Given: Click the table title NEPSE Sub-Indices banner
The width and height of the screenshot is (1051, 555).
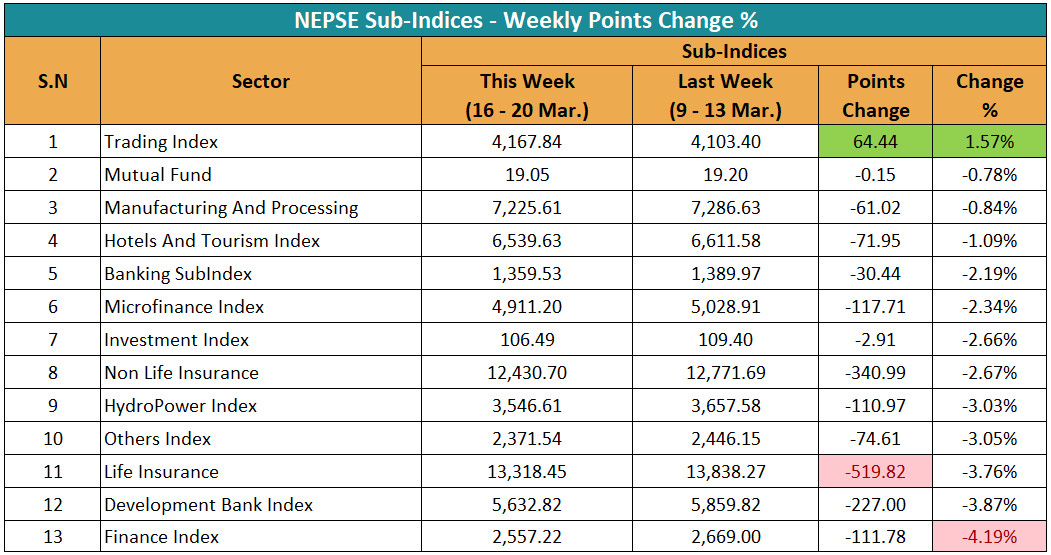Looking at the screenshot, I should pyautogui.click(x=525, y=19).
